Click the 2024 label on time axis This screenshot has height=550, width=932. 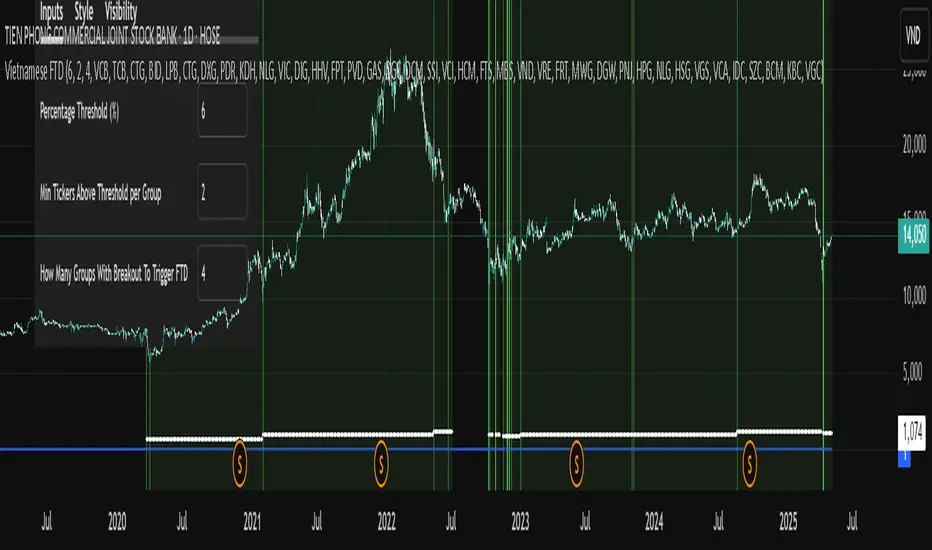pyautogui.click(x=654, y=521)
